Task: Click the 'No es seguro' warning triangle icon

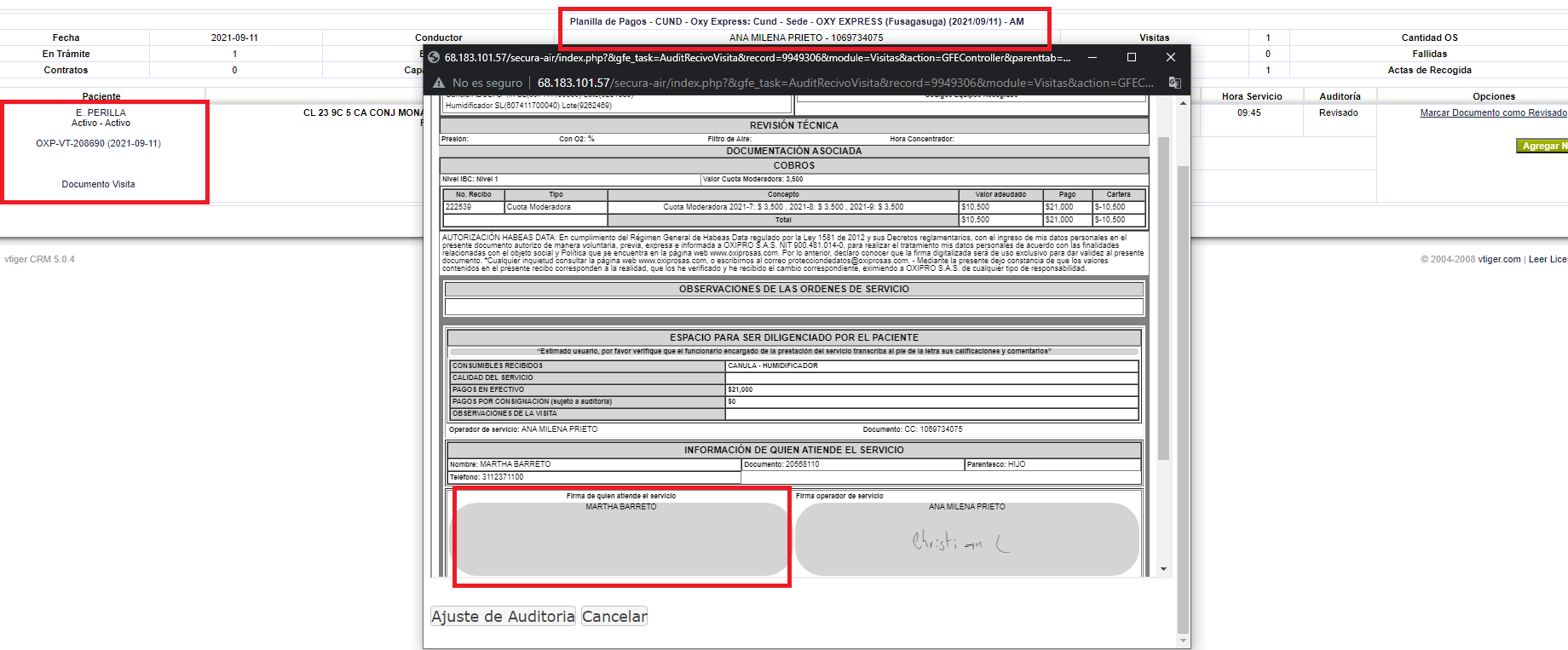Action: click(x=439, y=83)
